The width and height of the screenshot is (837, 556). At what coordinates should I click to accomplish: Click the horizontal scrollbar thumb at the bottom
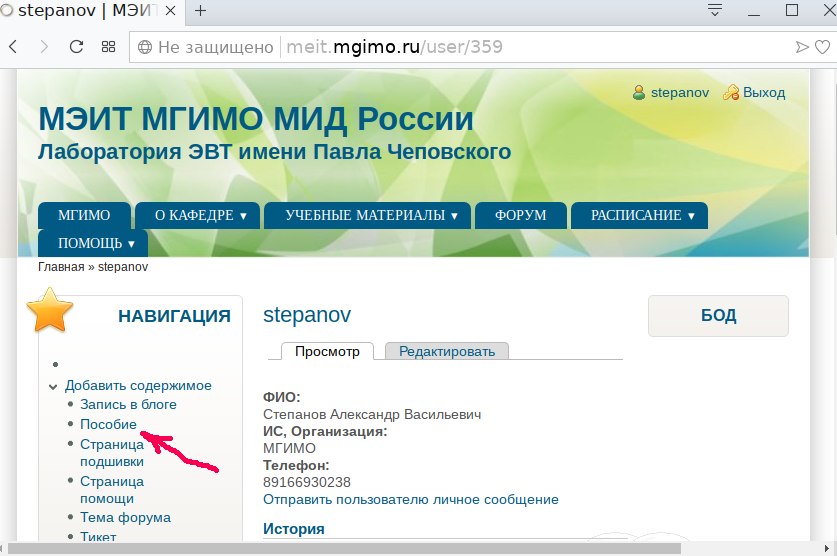point(344,549)
